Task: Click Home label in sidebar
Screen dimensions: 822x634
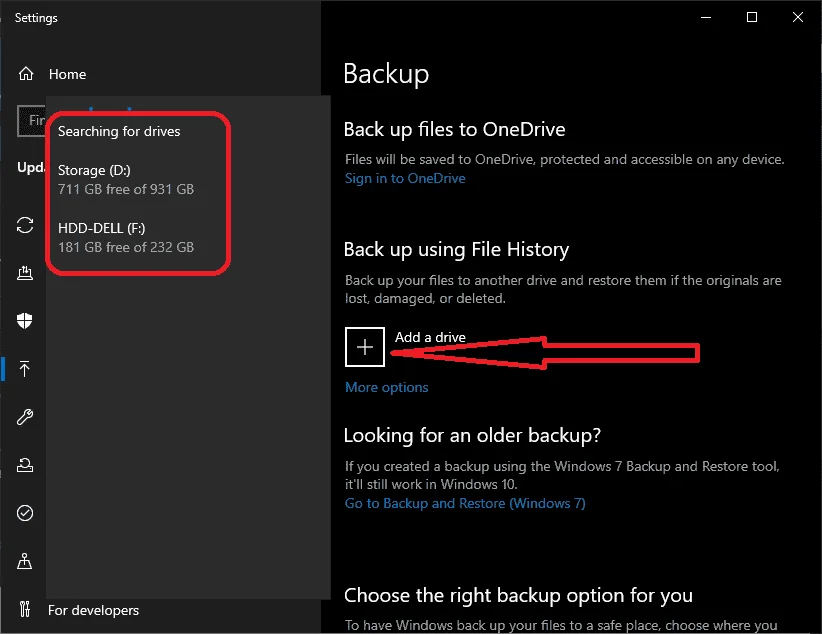Action: pyautogui.click(x=67, y=74)
